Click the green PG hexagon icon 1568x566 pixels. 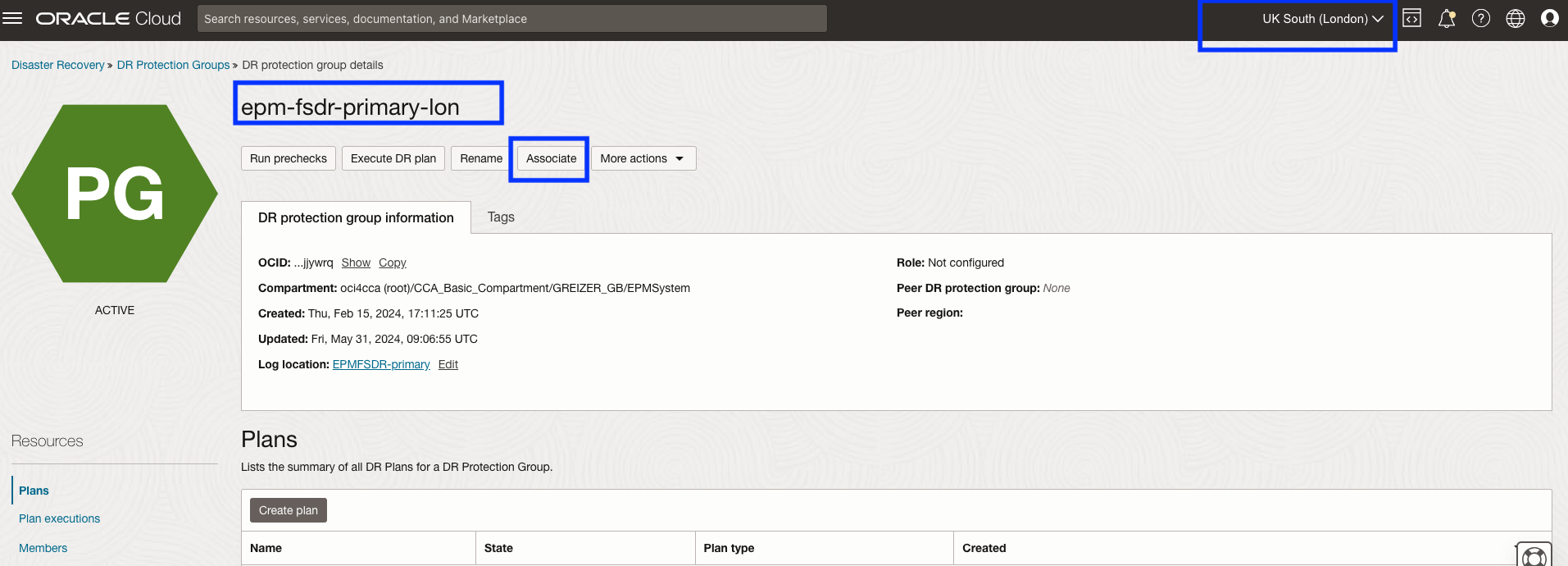tap(115, 194)
